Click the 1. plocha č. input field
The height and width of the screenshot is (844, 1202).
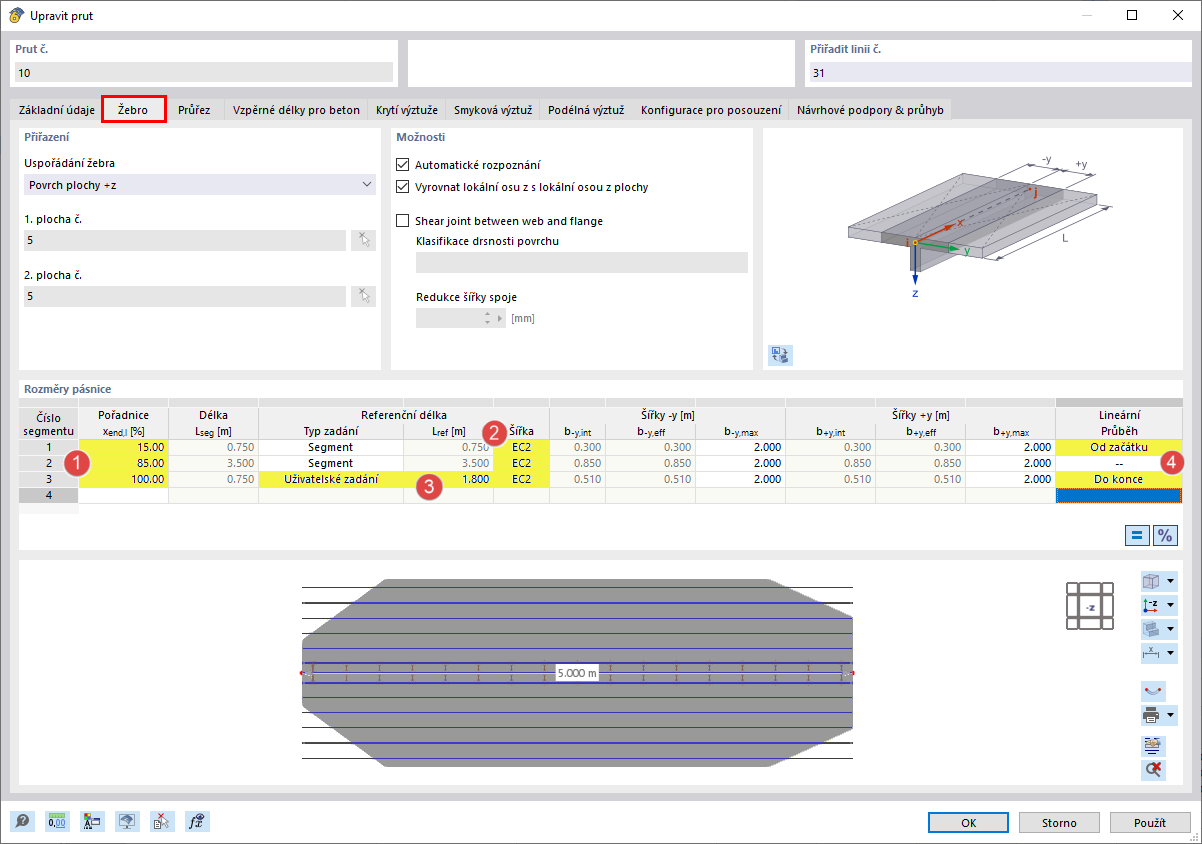click(x=185, y=240)
